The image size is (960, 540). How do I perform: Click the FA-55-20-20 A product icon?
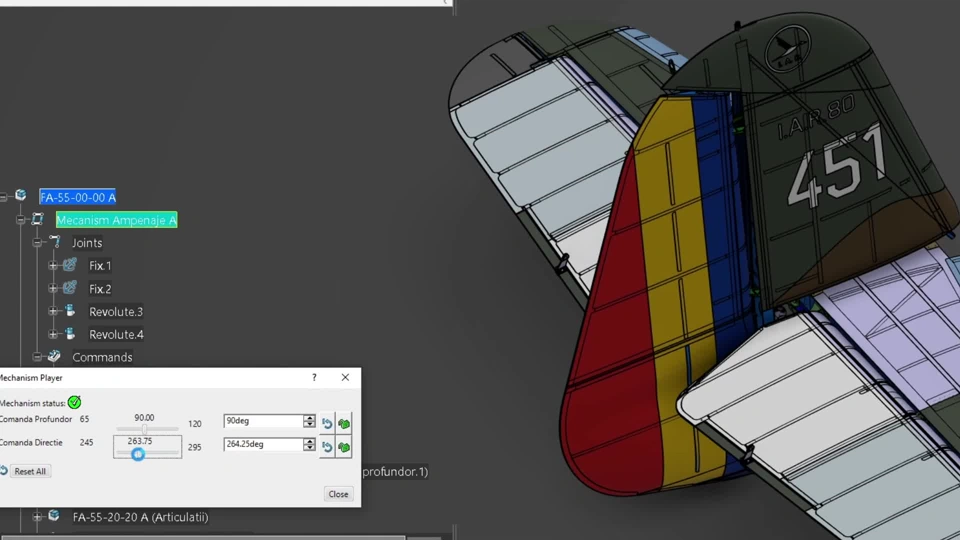pos(54,516)
